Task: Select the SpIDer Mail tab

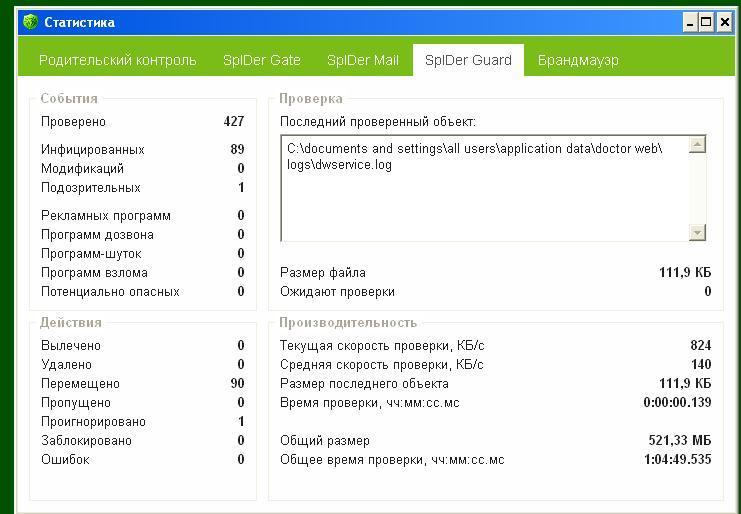Action: click(363, 60)
